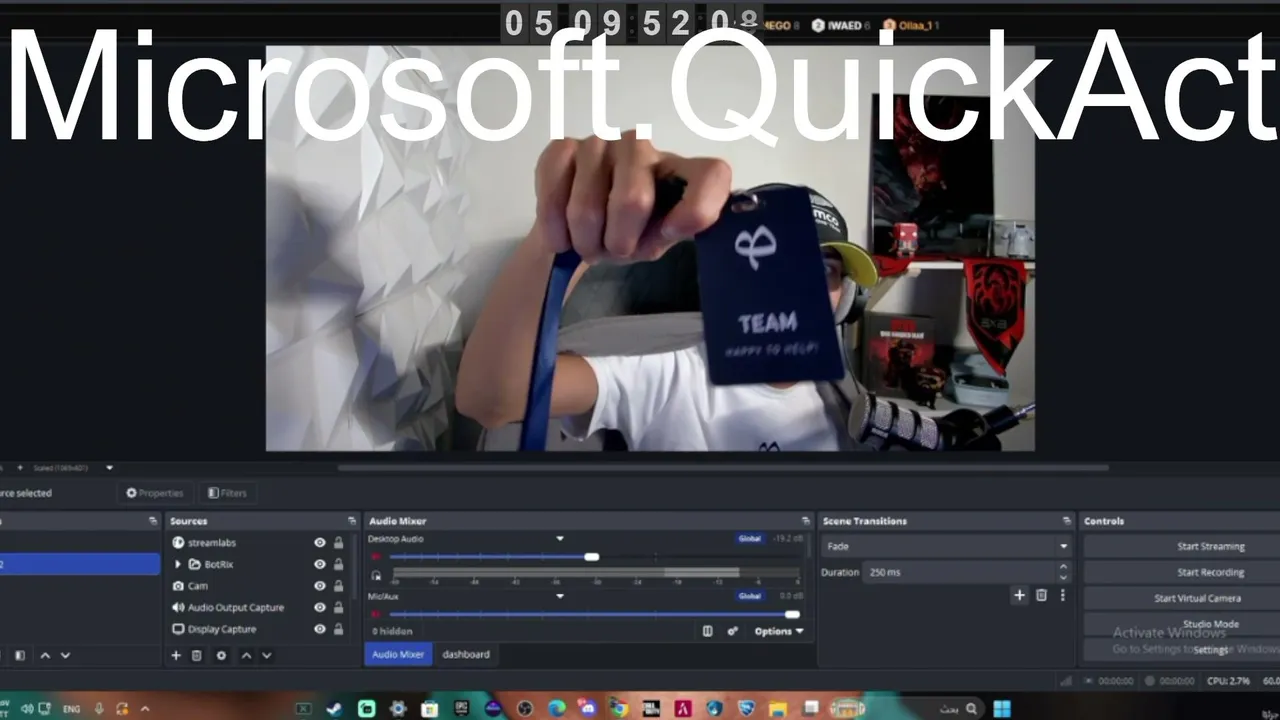Click the Desktop Audio headphone monitor icon

377,575
